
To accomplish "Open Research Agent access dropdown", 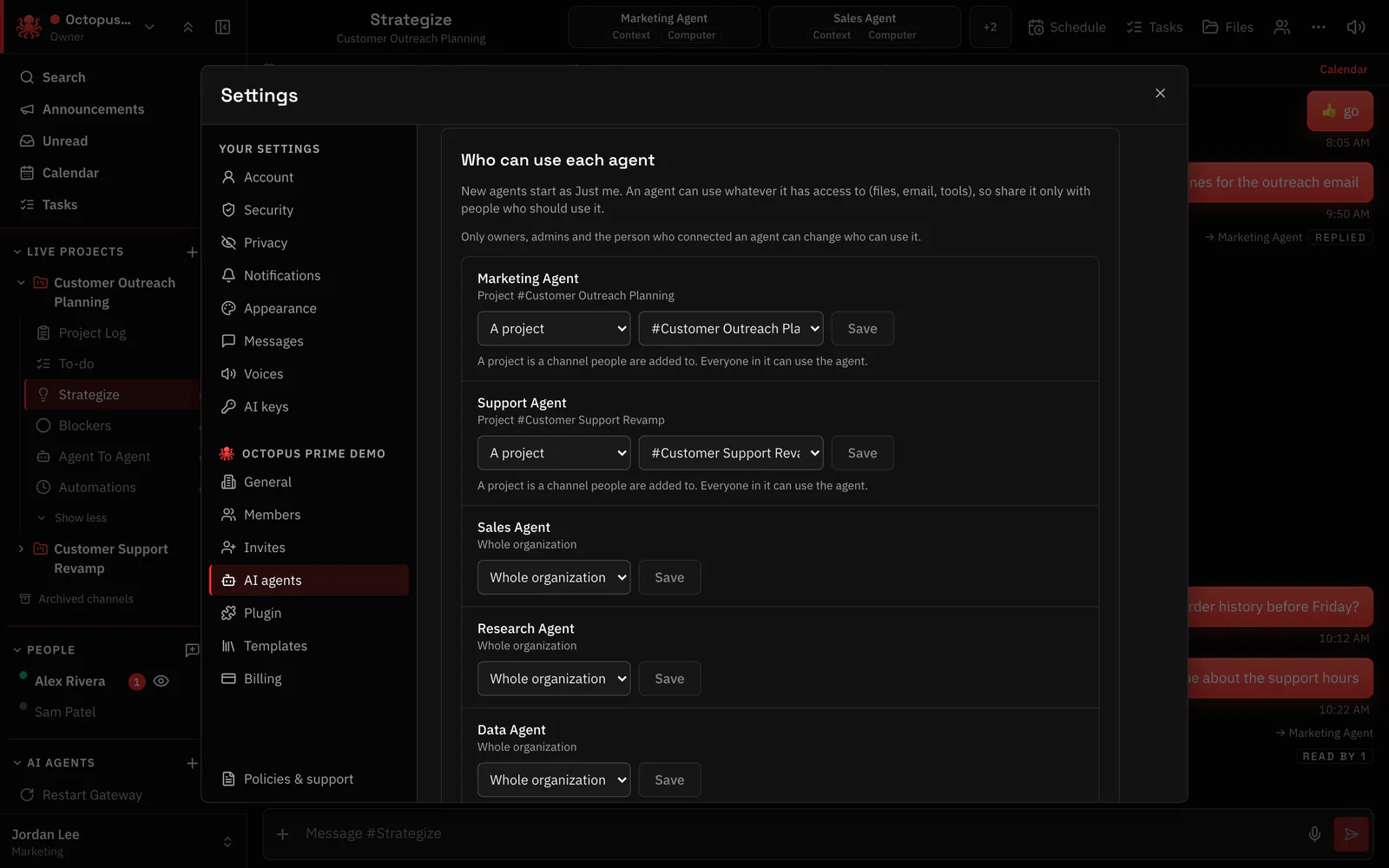I will [554, 679].
